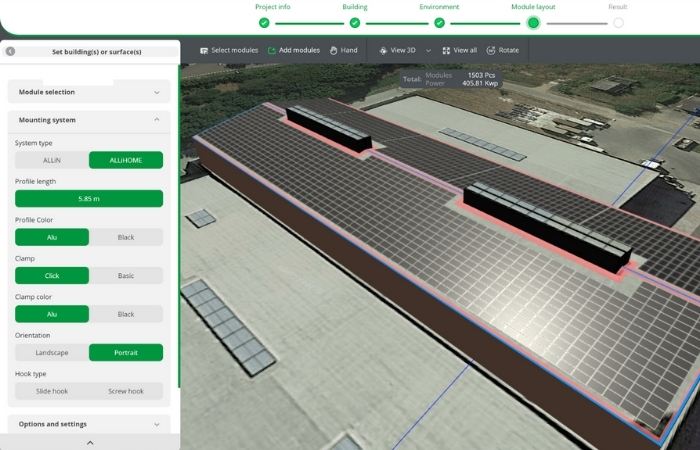Go to Result step
The width and height of the screenshot is (700, 450).
coord(618,7)
